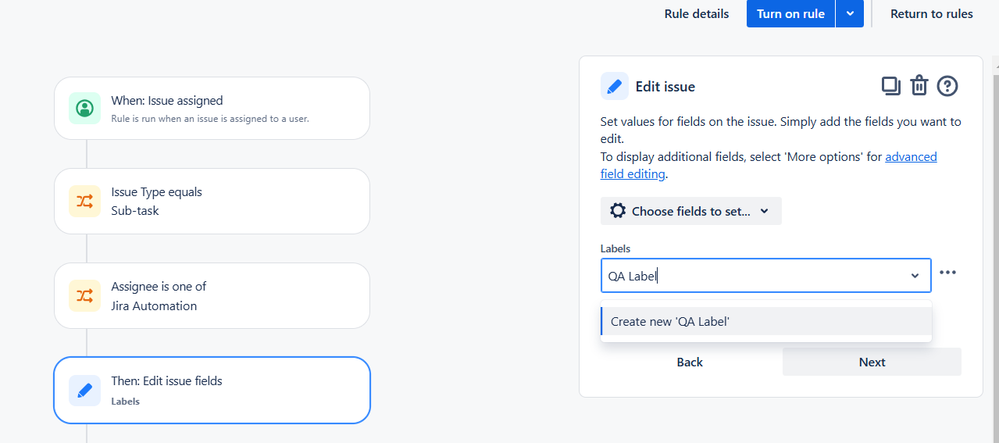Screen dimensions: 999x443
Task: Open the Labels field three-dot menu
Action: (948, 273)
